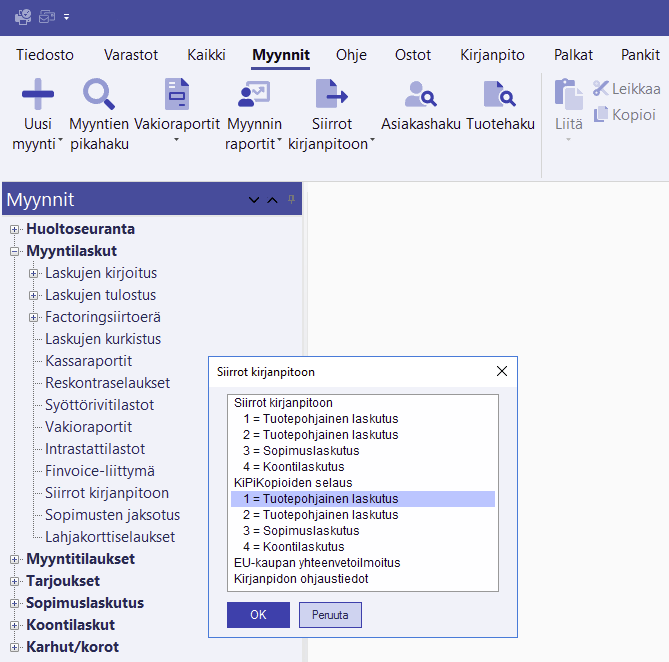Click the Vakioraportit document icon

pyautogui.click(x=176, y=95)
